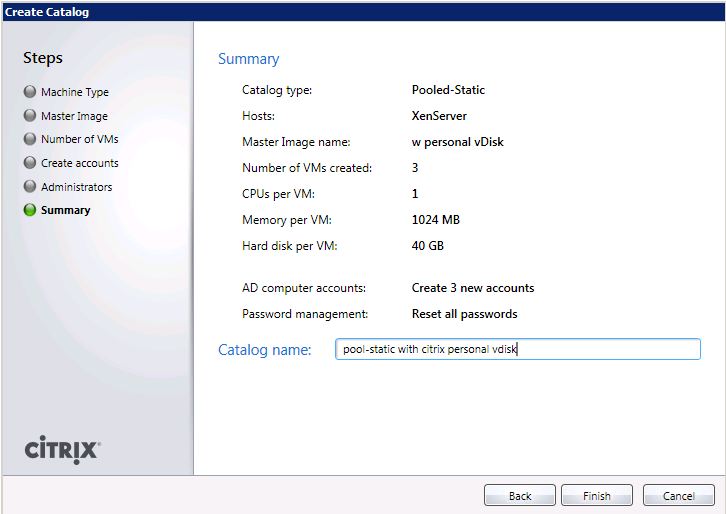
Task: Click the Finish button
Action: [596, 495]
